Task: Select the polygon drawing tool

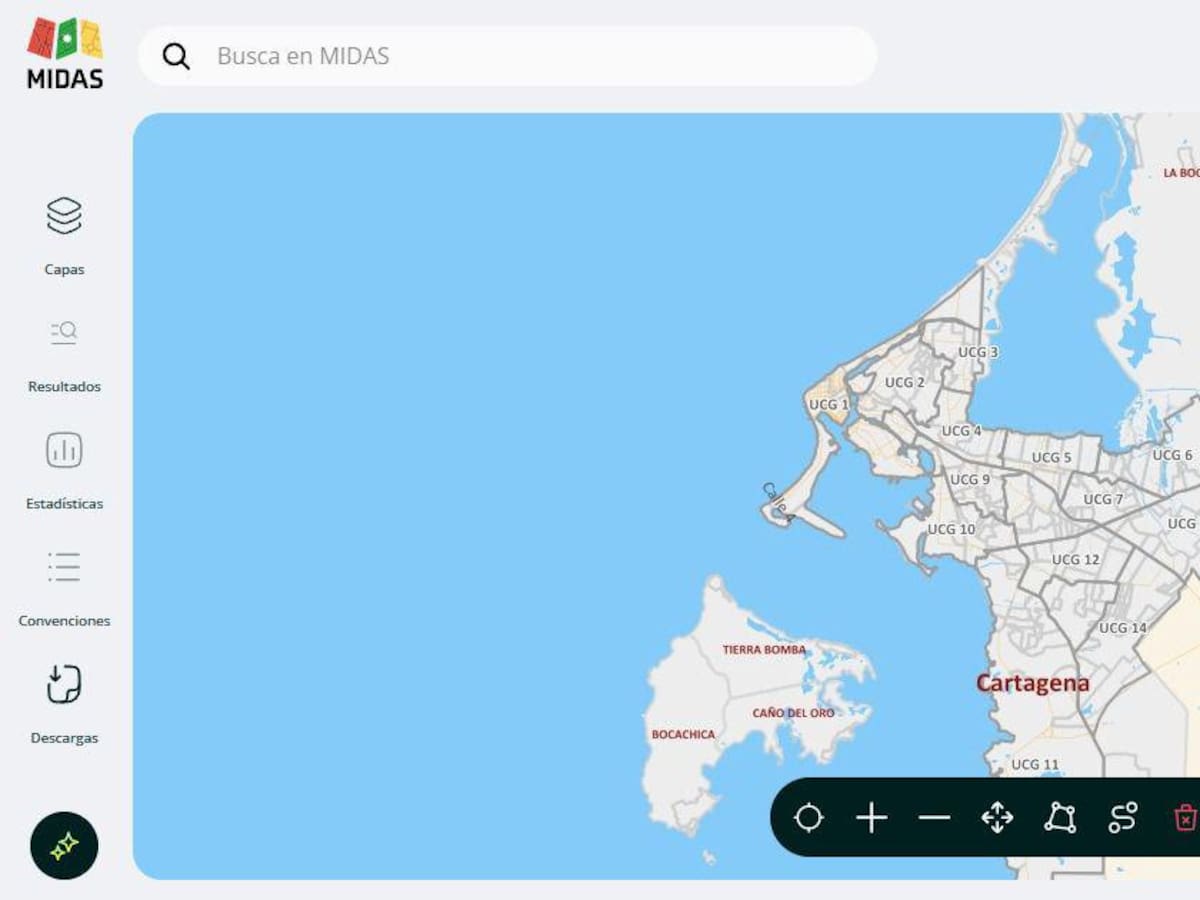Action: (x=1057, y=818)
